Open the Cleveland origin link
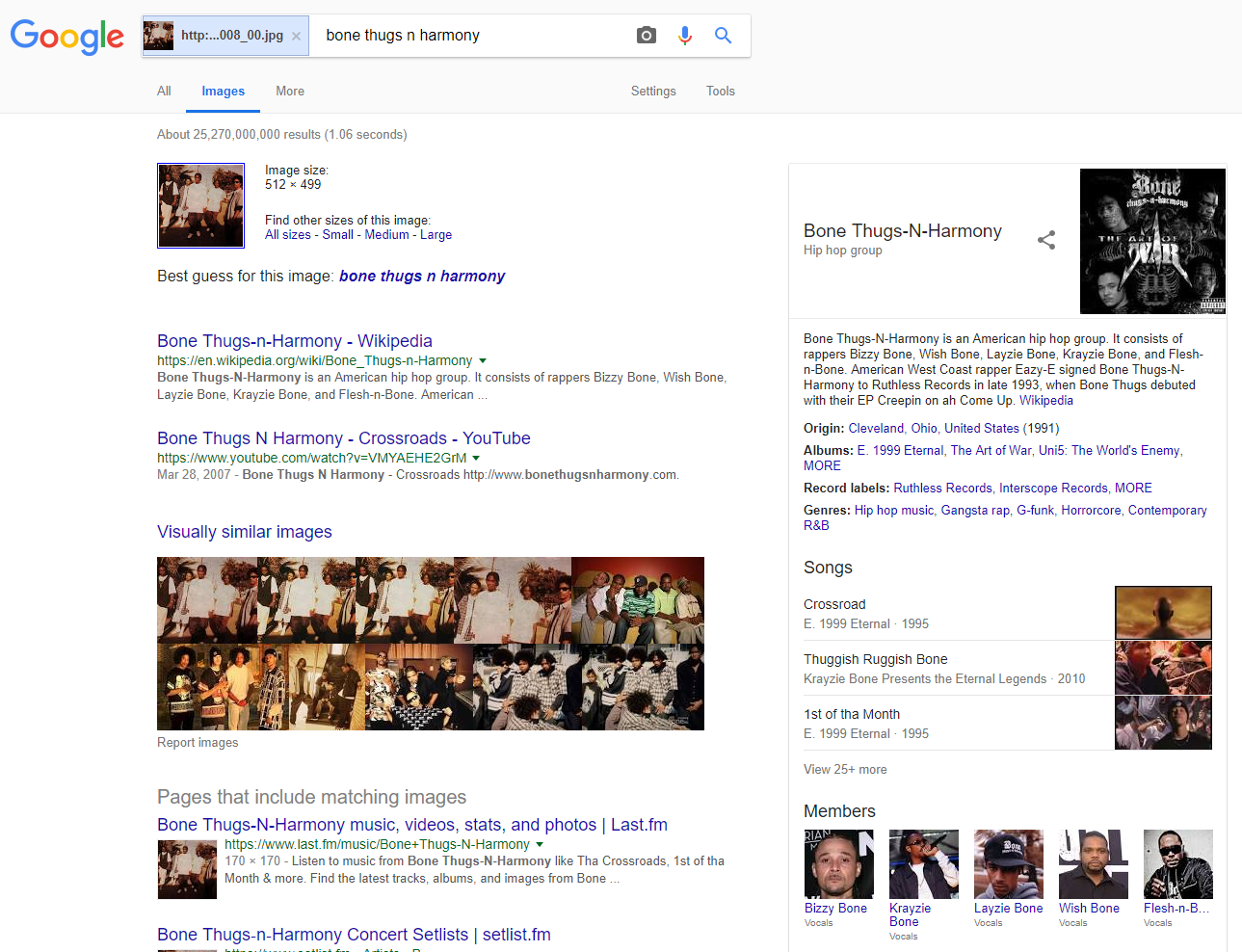This screenshot has width=1242, height=952. click(876, 429)
